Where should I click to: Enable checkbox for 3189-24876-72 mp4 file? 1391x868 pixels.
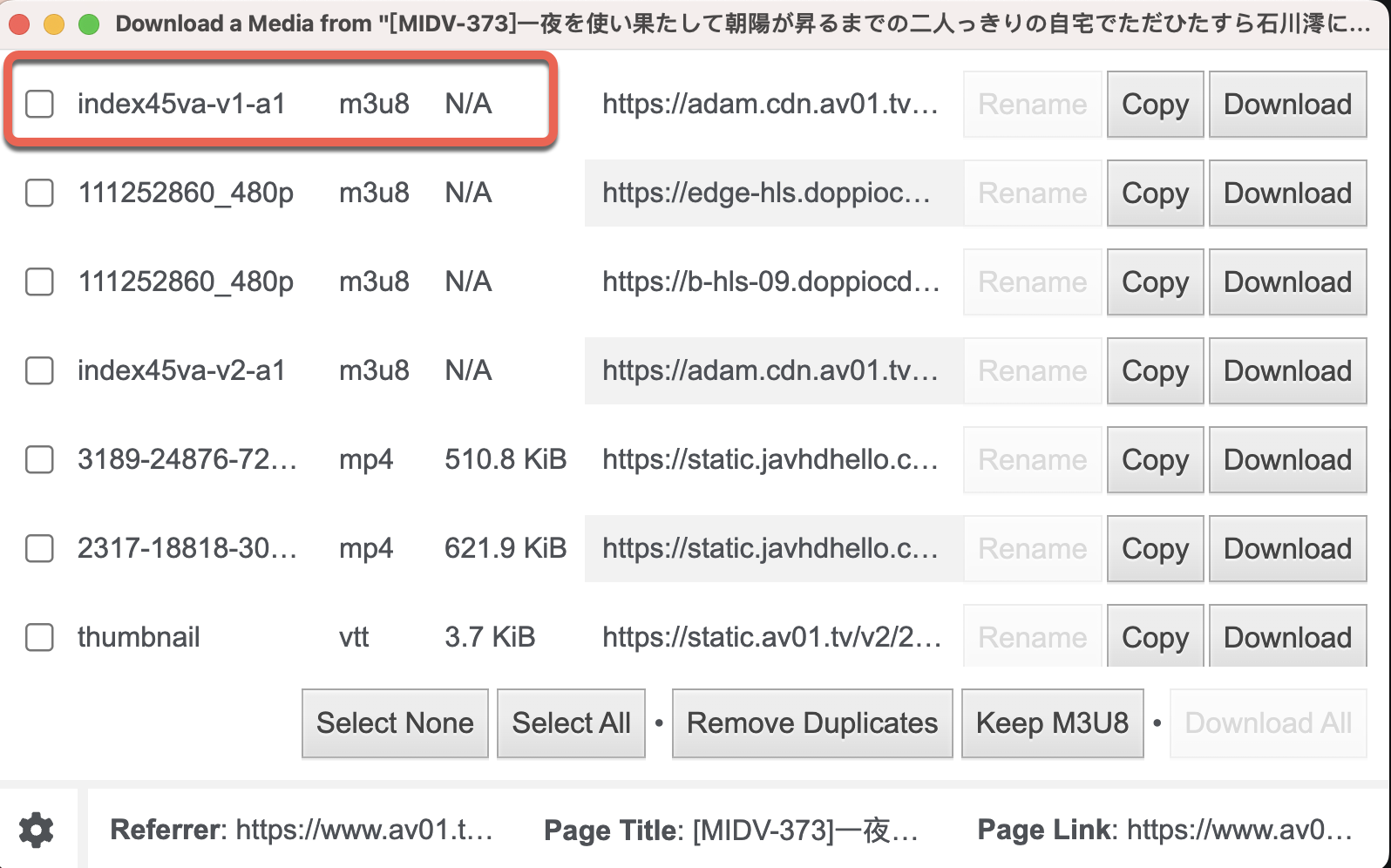[39, 459]
